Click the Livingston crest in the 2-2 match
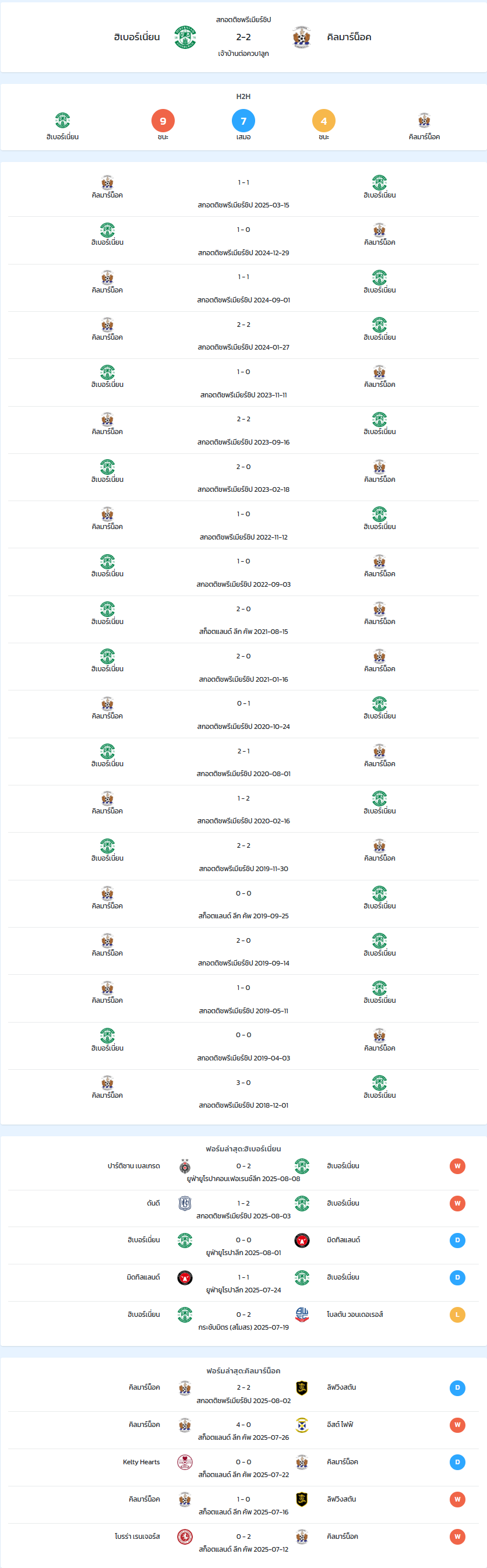This screenshot has width=487, height=1568. (x=302, y=1388)
